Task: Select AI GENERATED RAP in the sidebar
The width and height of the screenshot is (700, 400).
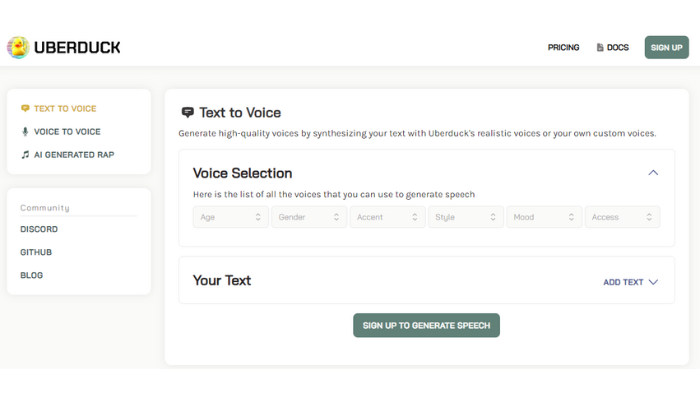Action: [74, 155]
